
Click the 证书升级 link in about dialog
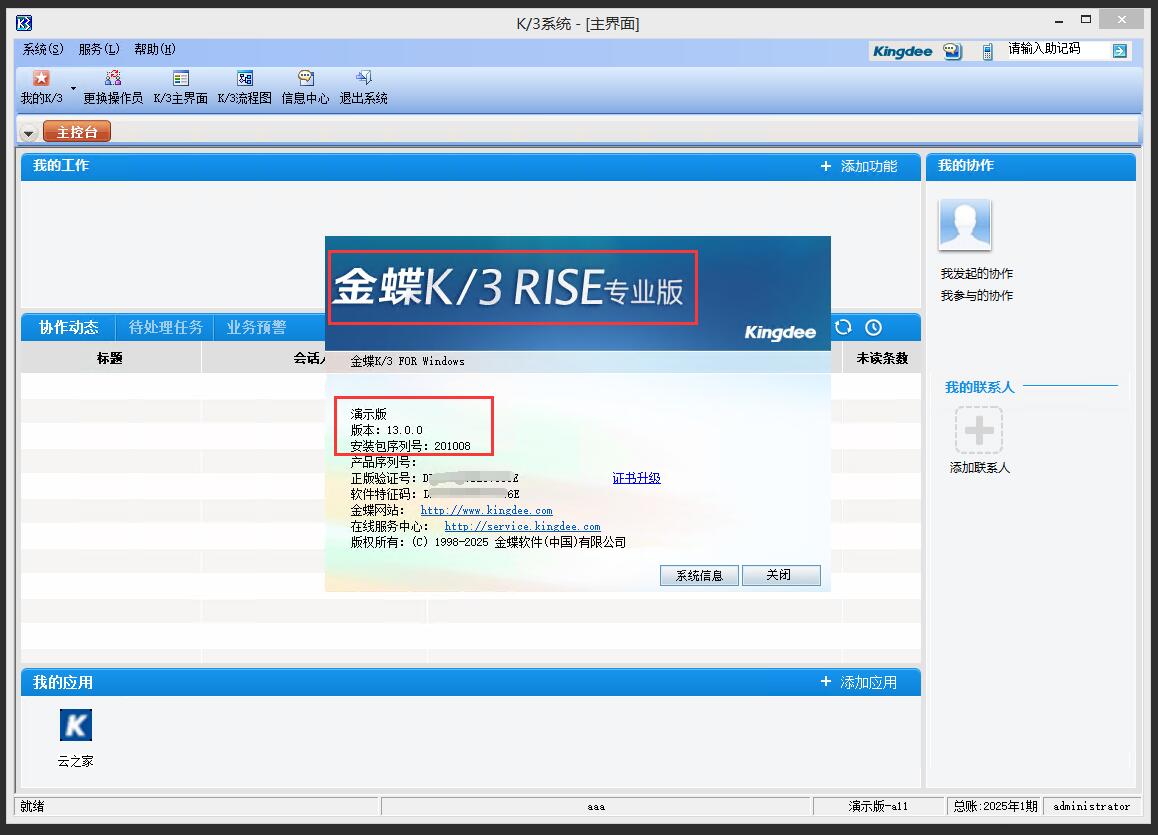coord(637,478)
